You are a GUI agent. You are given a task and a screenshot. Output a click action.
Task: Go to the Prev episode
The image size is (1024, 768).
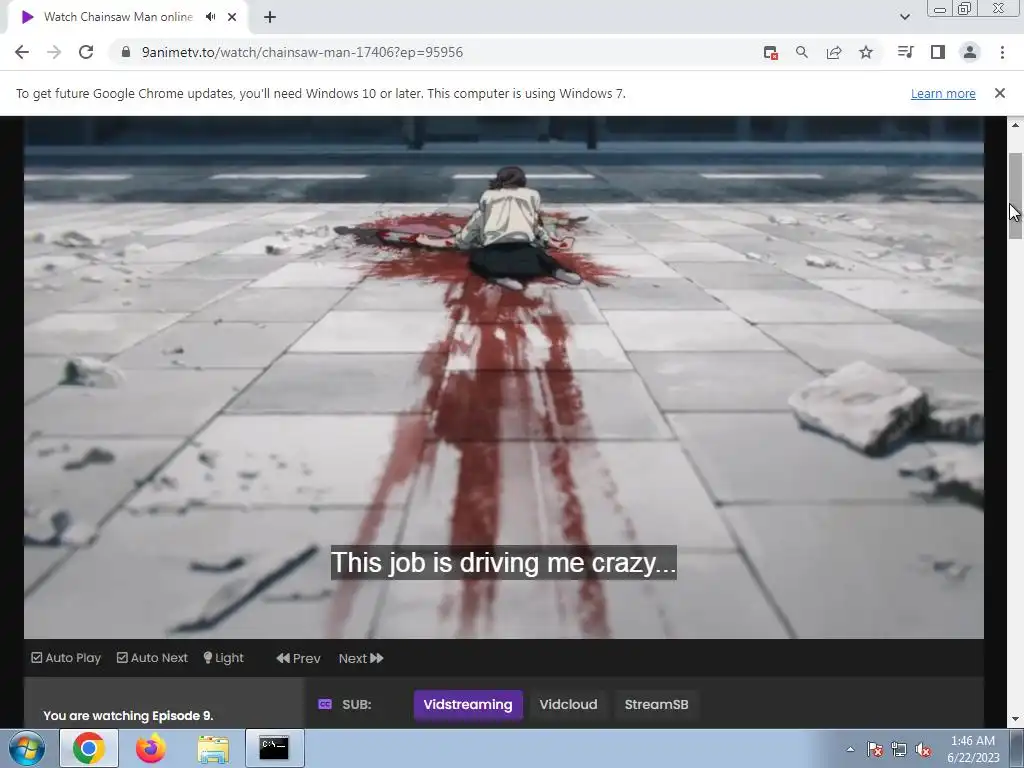[x=298, y=658]
